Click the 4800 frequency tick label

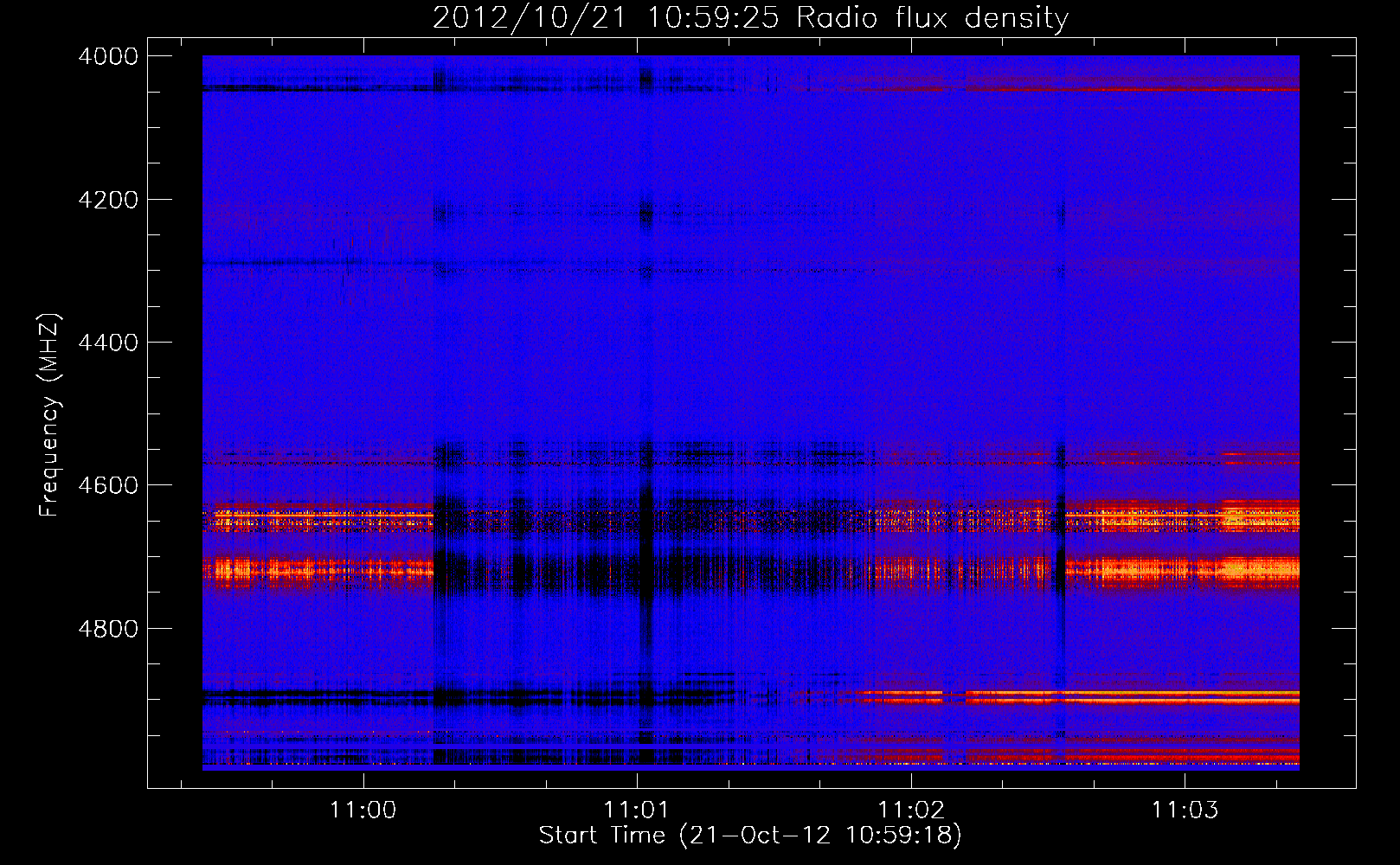108,629
